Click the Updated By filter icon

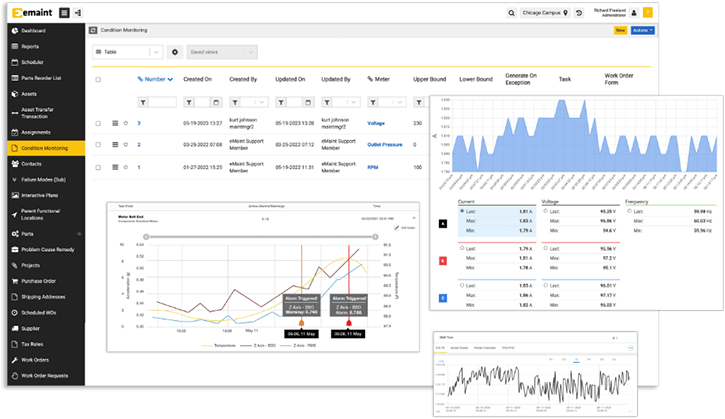click(327, 102)
